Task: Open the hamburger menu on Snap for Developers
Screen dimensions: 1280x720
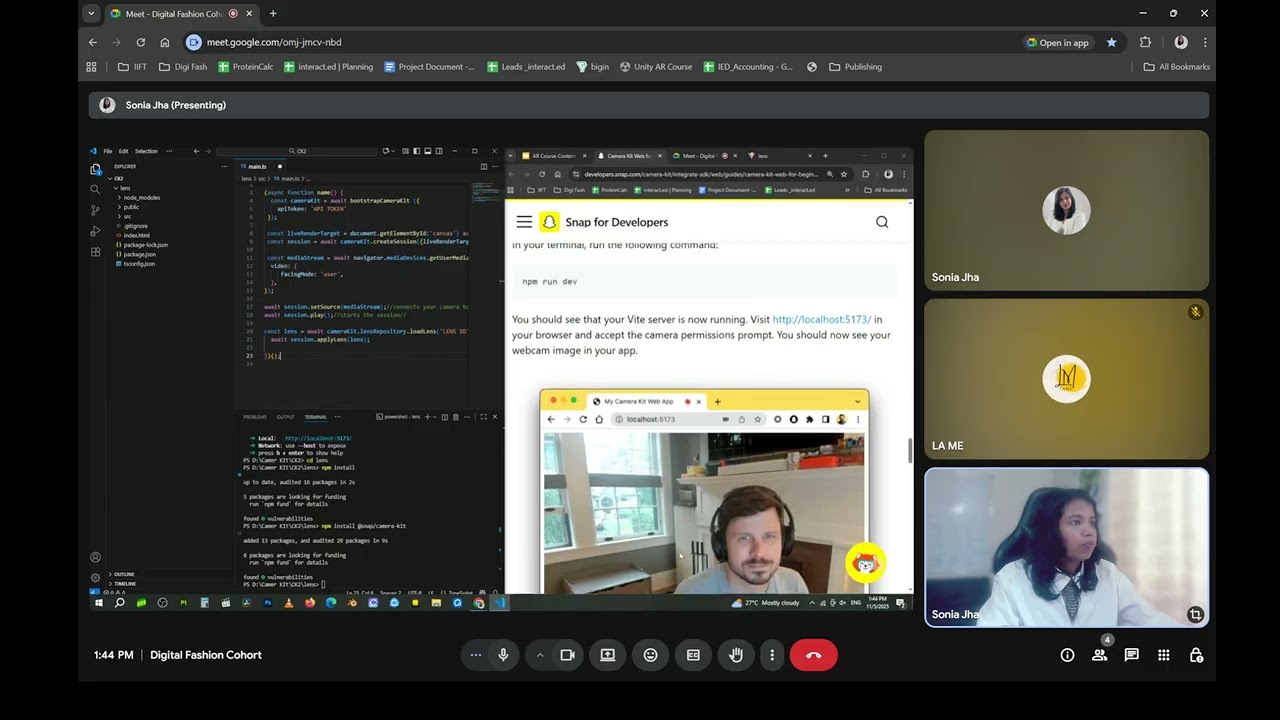Action: [x=524, y=222]
